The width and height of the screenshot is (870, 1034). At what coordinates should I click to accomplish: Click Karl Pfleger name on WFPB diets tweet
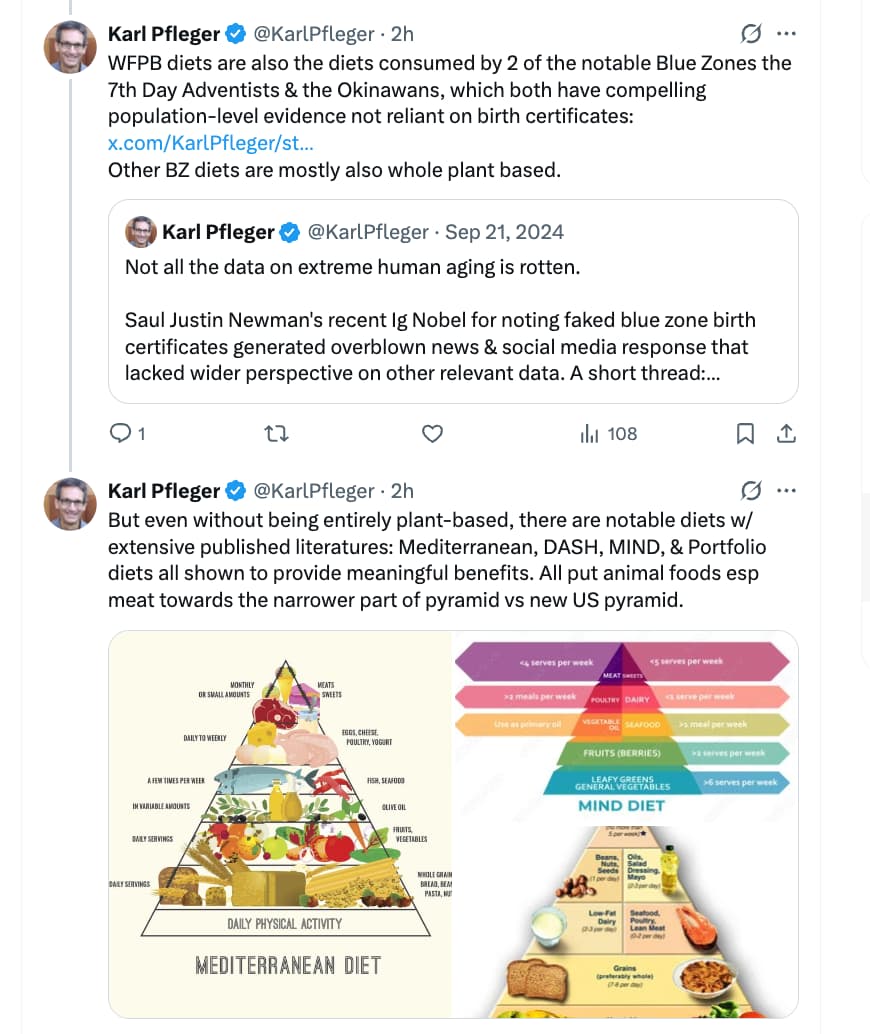pos(164,34)
